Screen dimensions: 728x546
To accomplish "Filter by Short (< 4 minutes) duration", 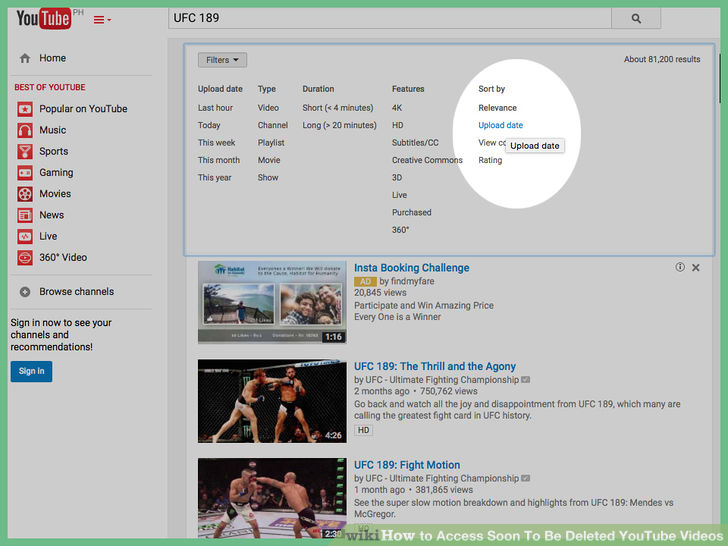I will point(338,108).
